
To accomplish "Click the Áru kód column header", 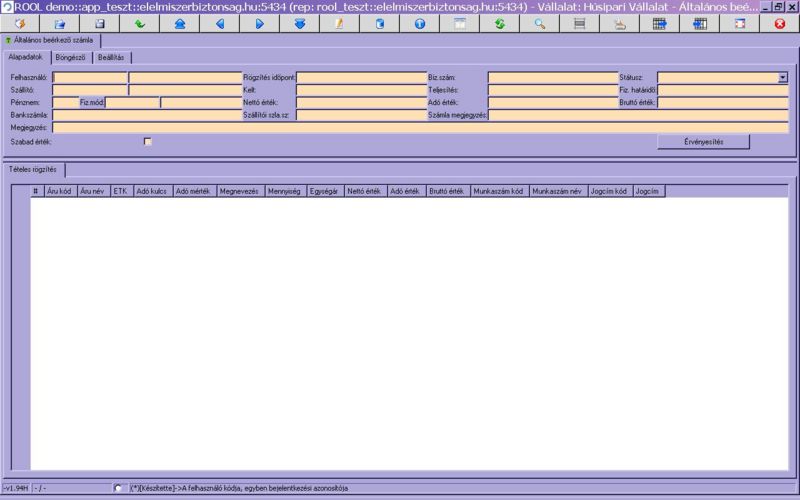I will pyautogui.click(x=59, y=190).
